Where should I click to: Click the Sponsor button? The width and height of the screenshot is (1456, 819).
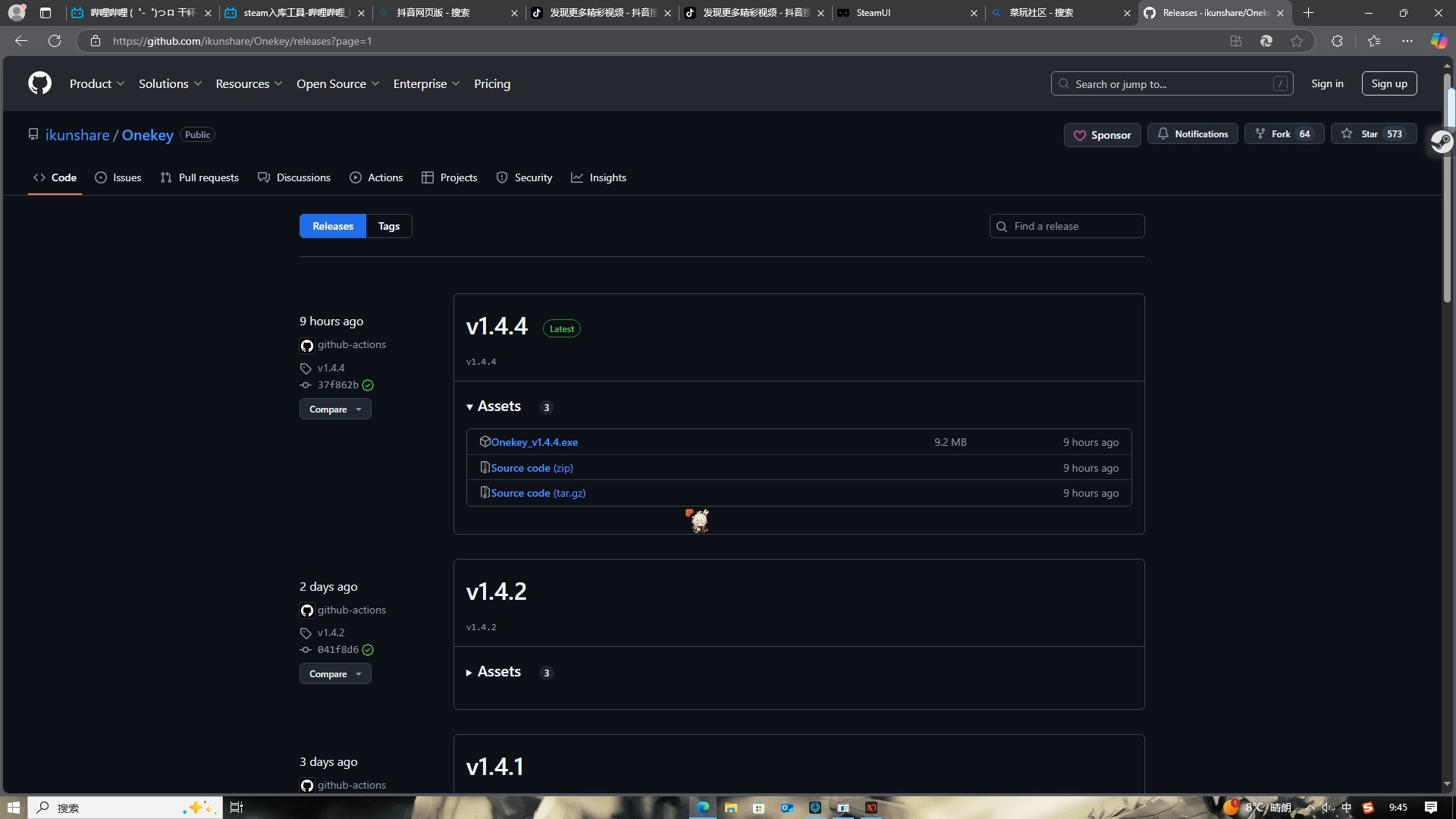[x=1102, y=135]
